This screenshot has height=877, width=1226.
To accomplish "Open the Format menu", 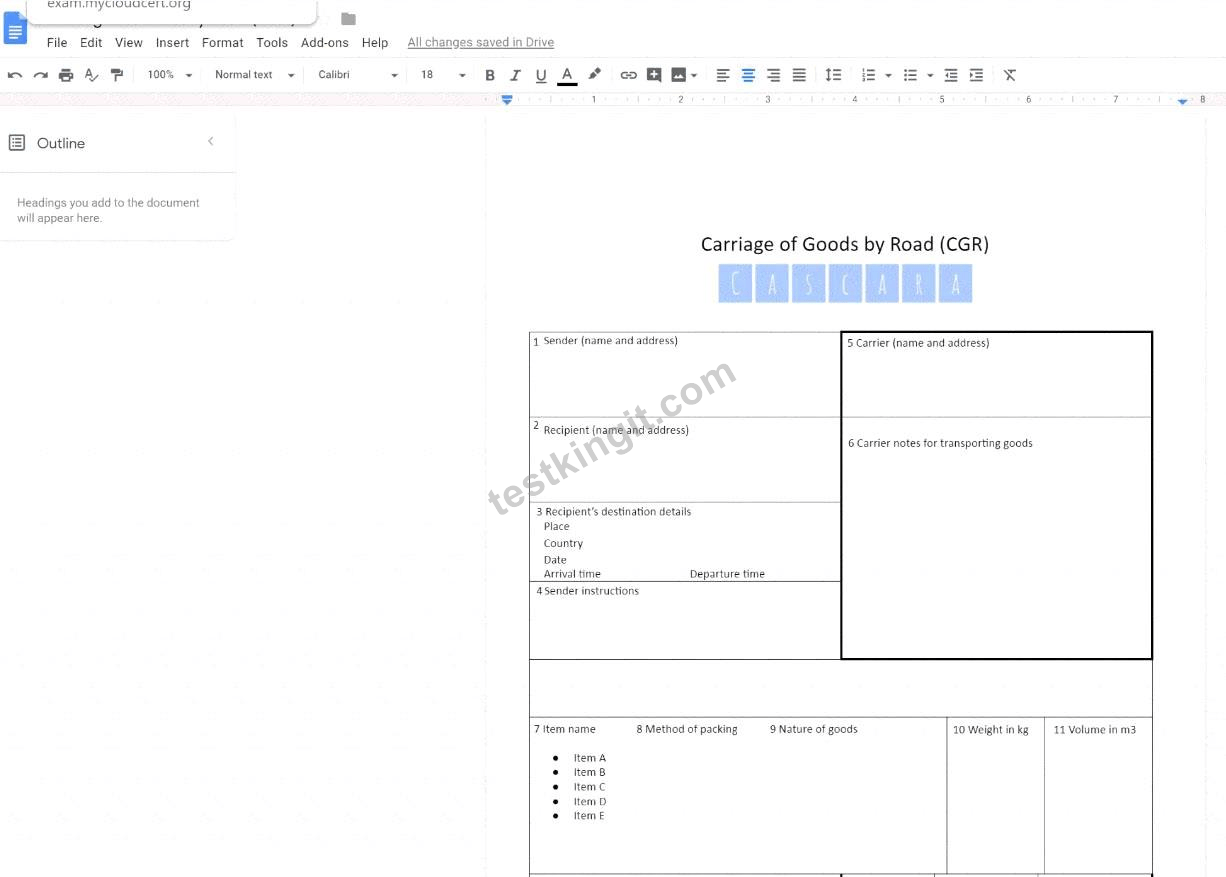I will 222,43.
